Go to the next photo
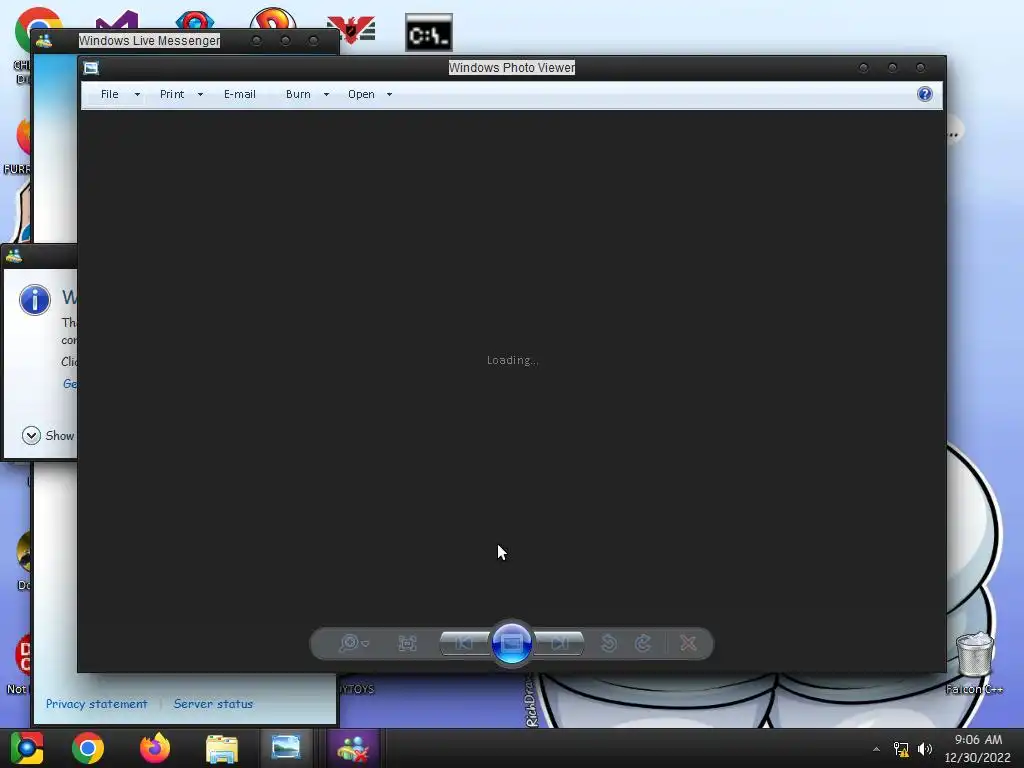The image size is (1024, 768). 559,643
